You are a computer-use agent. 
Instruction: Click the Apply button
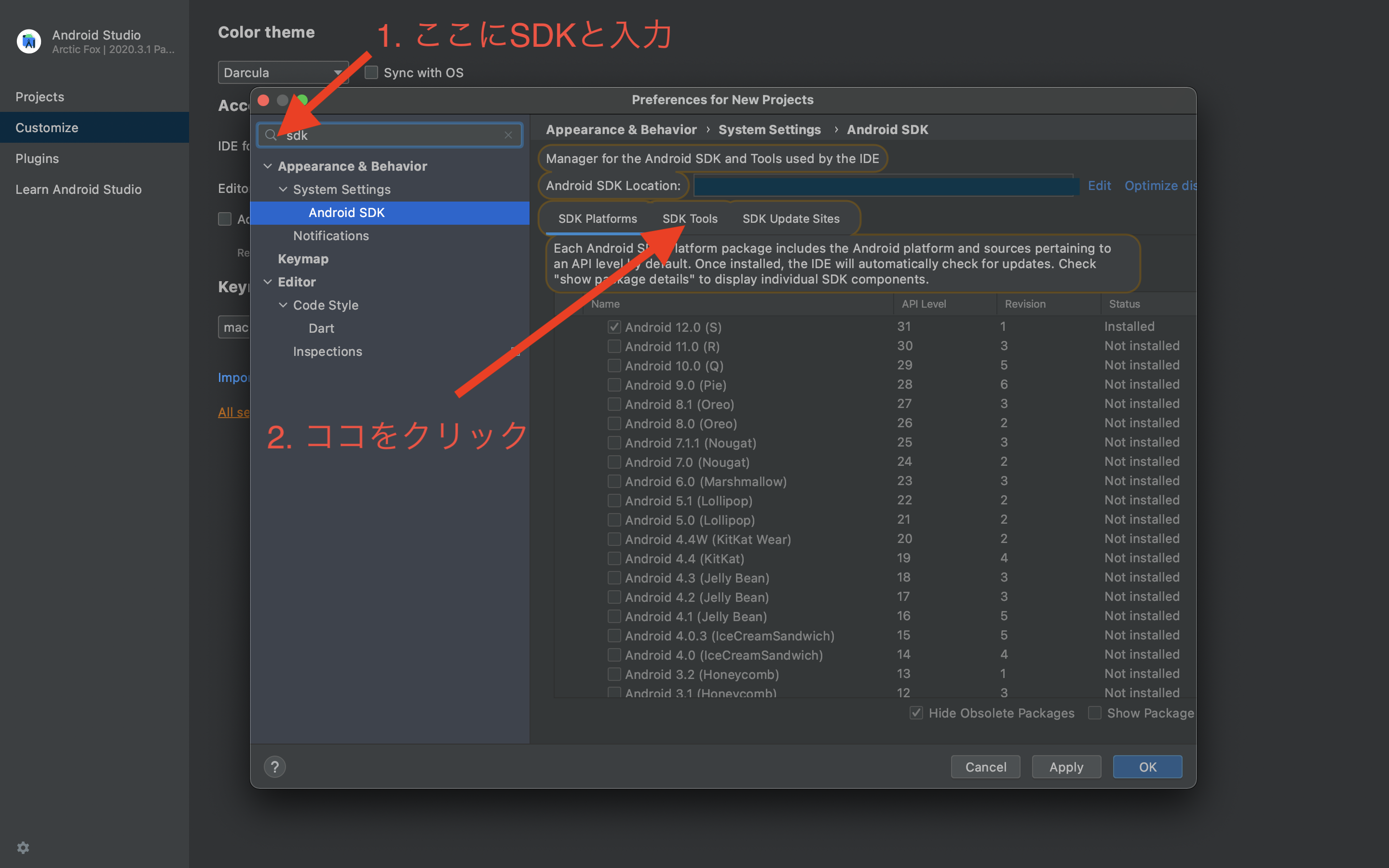click(x=1066, y=766)
